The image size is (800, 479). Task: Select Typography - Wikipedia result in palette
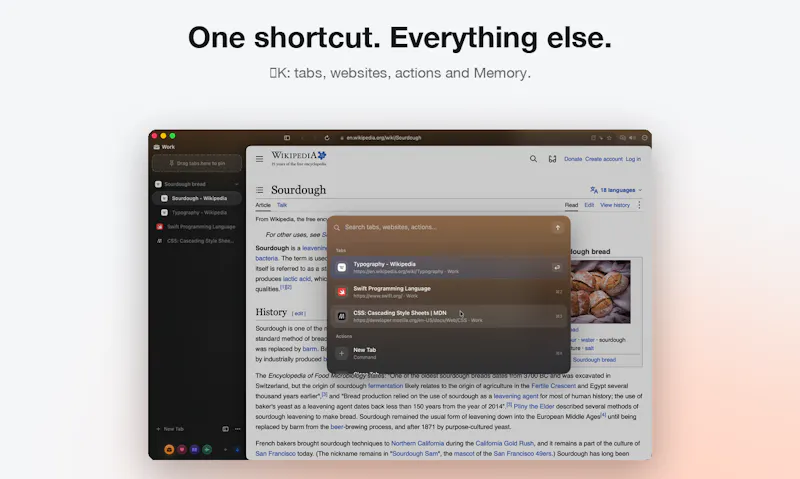pos(448,268)
